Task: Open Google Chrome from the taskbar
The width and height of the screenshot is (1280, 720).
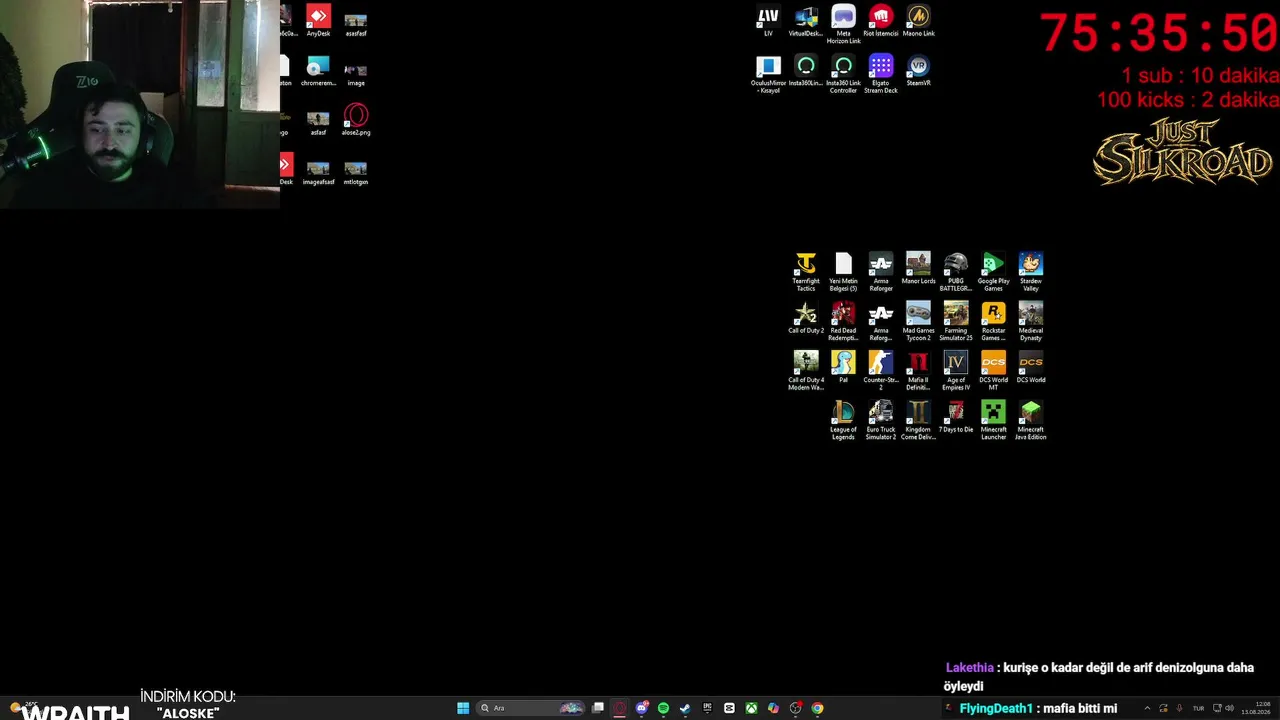Action: click(817, 708)
